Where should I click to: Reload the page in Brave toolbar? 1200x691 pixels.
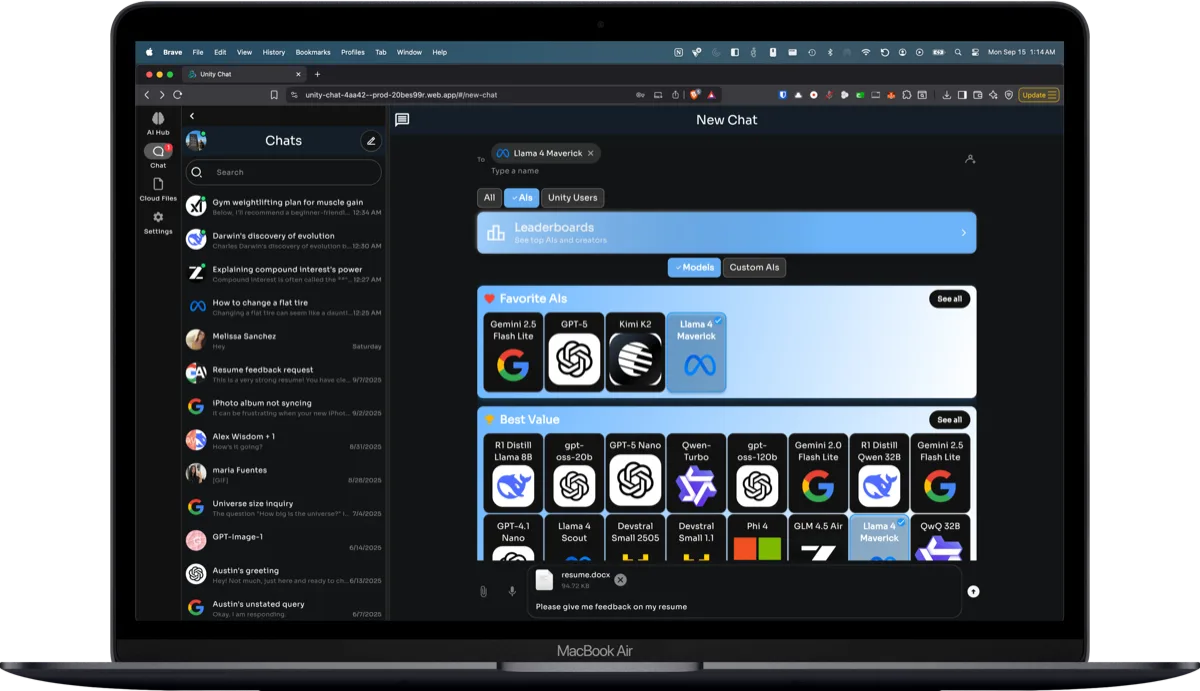point(178,95)
